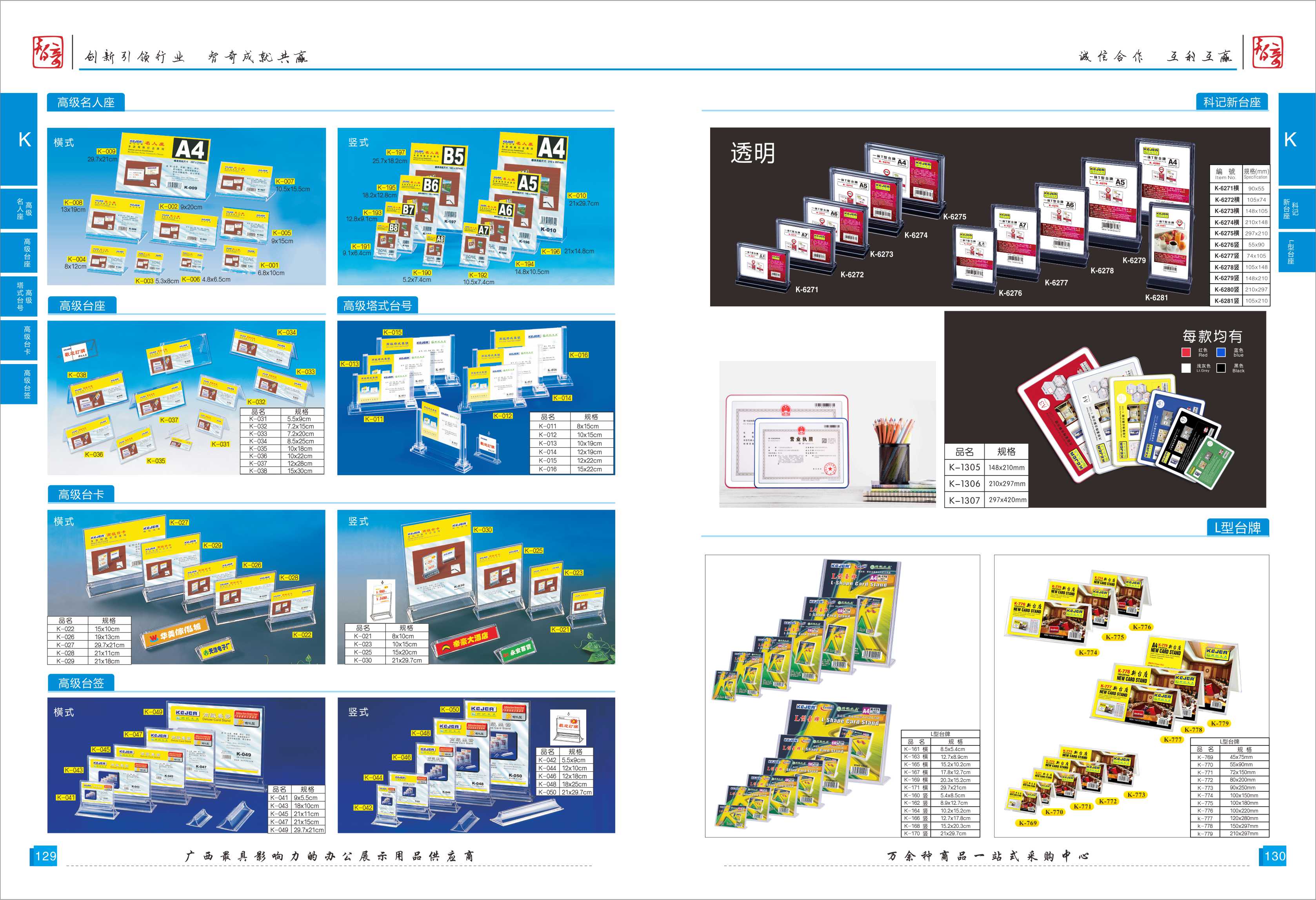1316x900 pixels.
Task: Click the red seal logo at top right
Action: tap(1267, 53)
